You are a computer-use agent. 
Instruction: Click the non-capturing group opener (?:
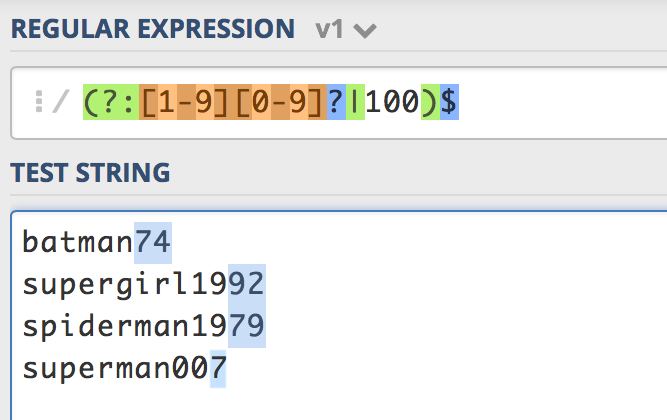coord(113,101)
